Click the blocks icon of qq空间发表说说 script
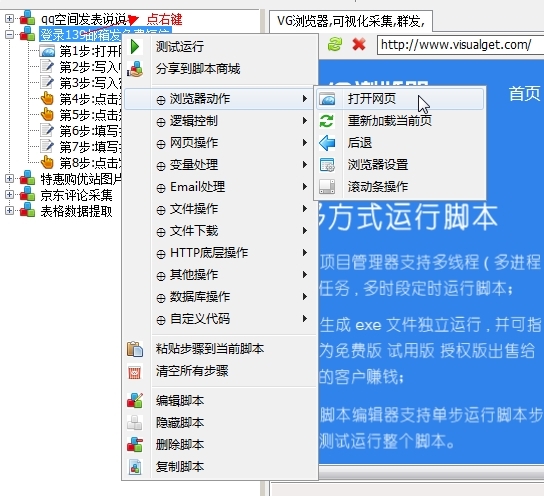544x496 pixels. pos(27,18)
